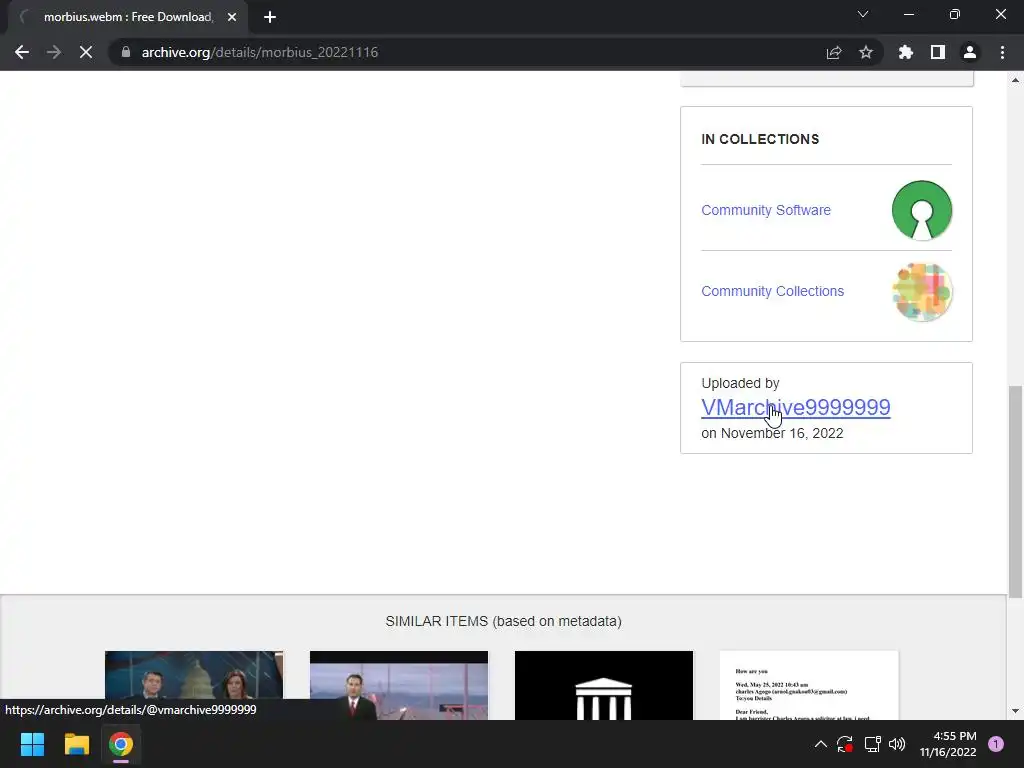The height and width of the screenshot is (768, 1024).
Task: Click the 'Uploaded by' label
Action: coord(741,383)
